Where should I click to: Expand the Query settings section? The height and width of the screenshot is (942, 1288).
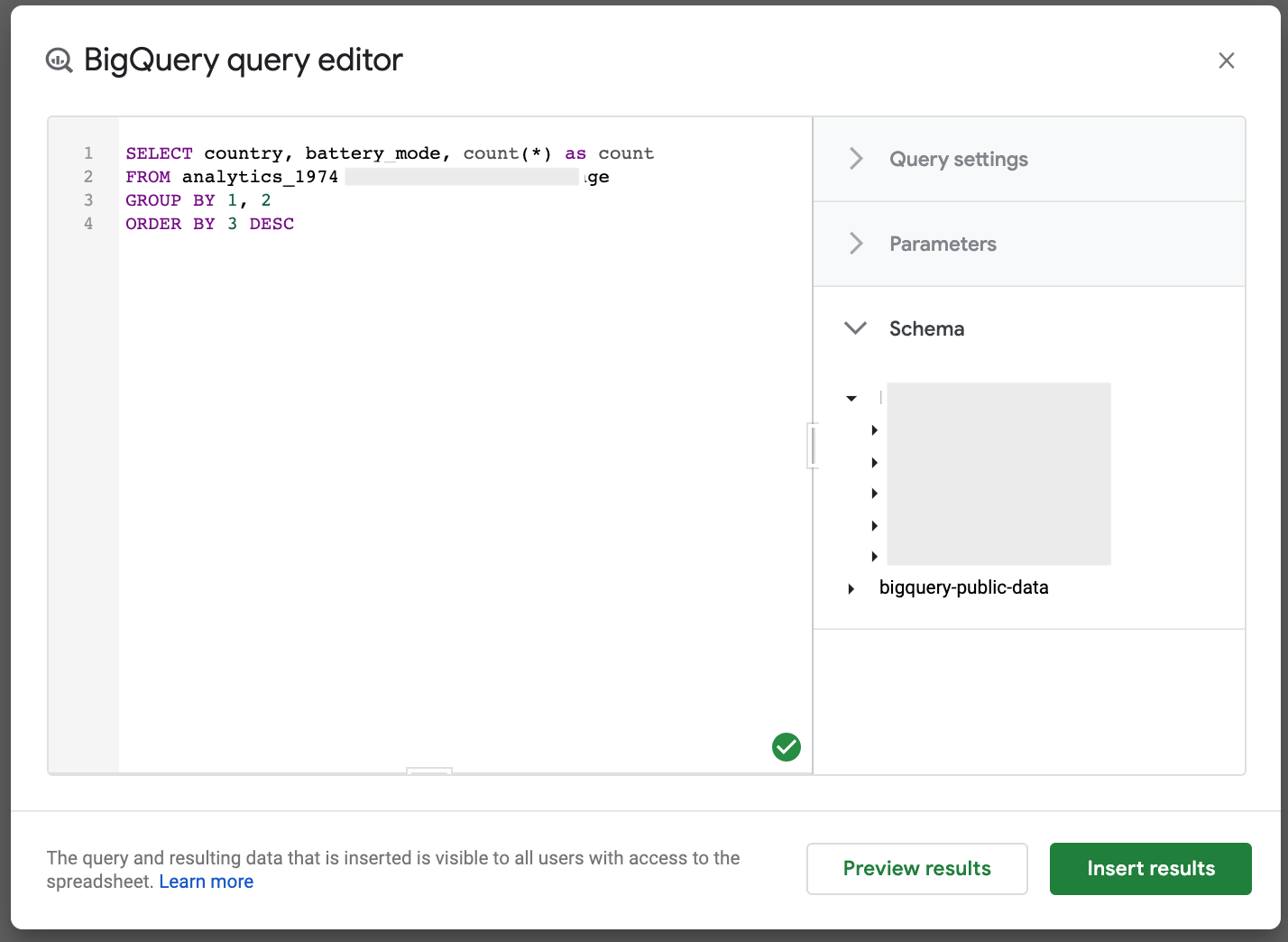(x=958, y=160)
